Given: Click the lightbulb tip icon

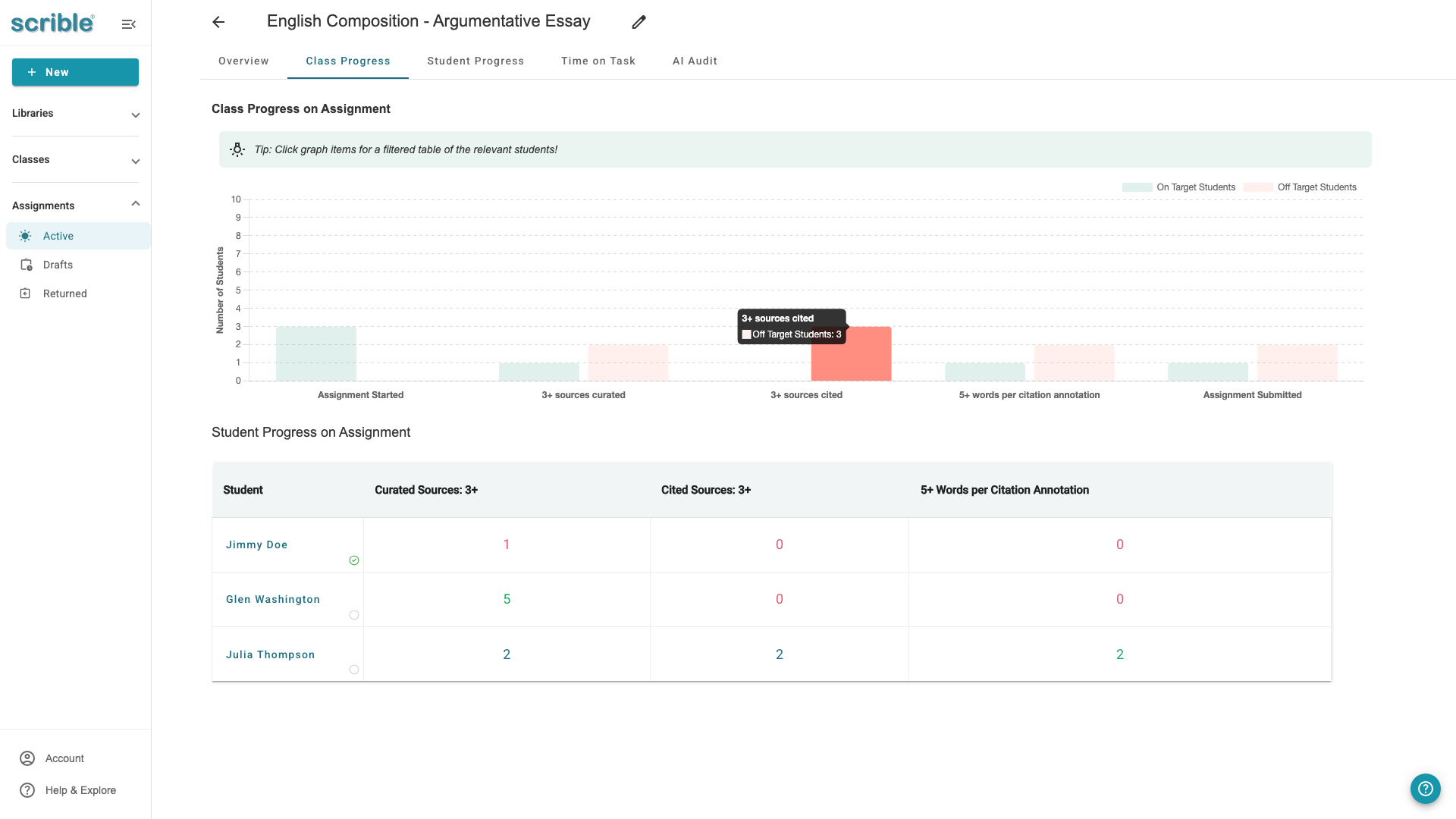Looking at the screenshot, I should click(x=237, y=149).
